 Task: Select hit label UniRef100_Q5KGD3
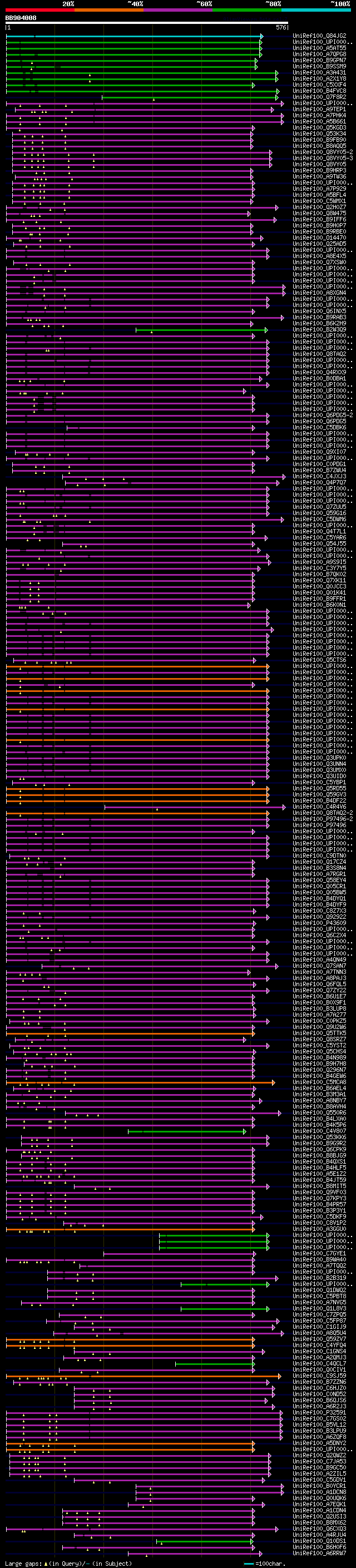tap(319, 128)
